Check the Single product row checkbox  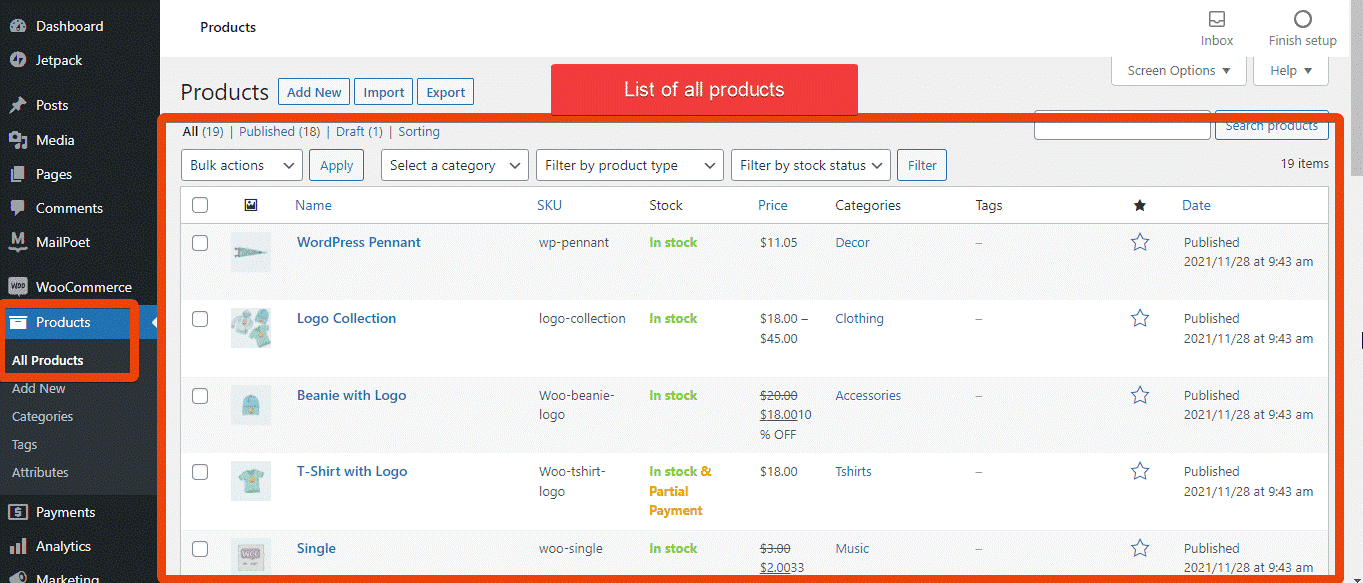coord(200,548)
